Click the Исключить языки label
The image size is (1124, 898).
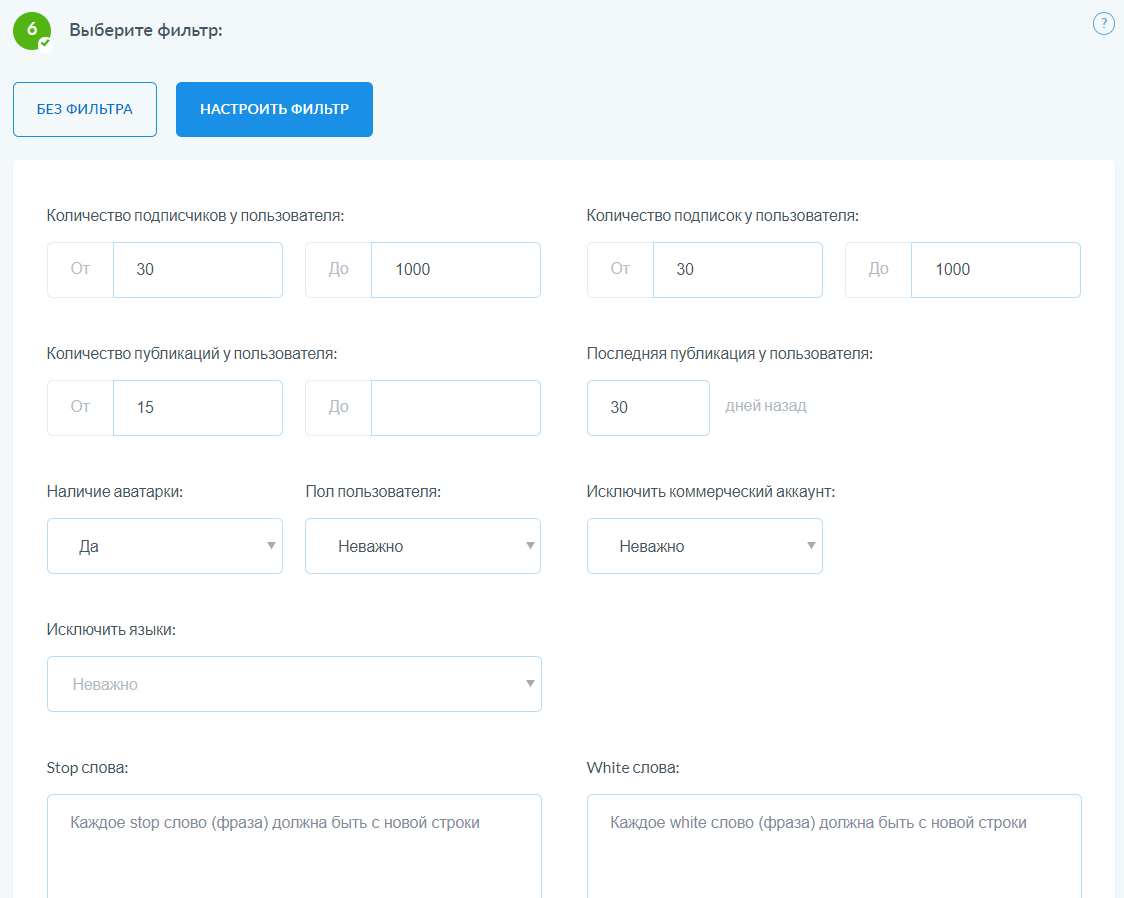click(111, 630)
